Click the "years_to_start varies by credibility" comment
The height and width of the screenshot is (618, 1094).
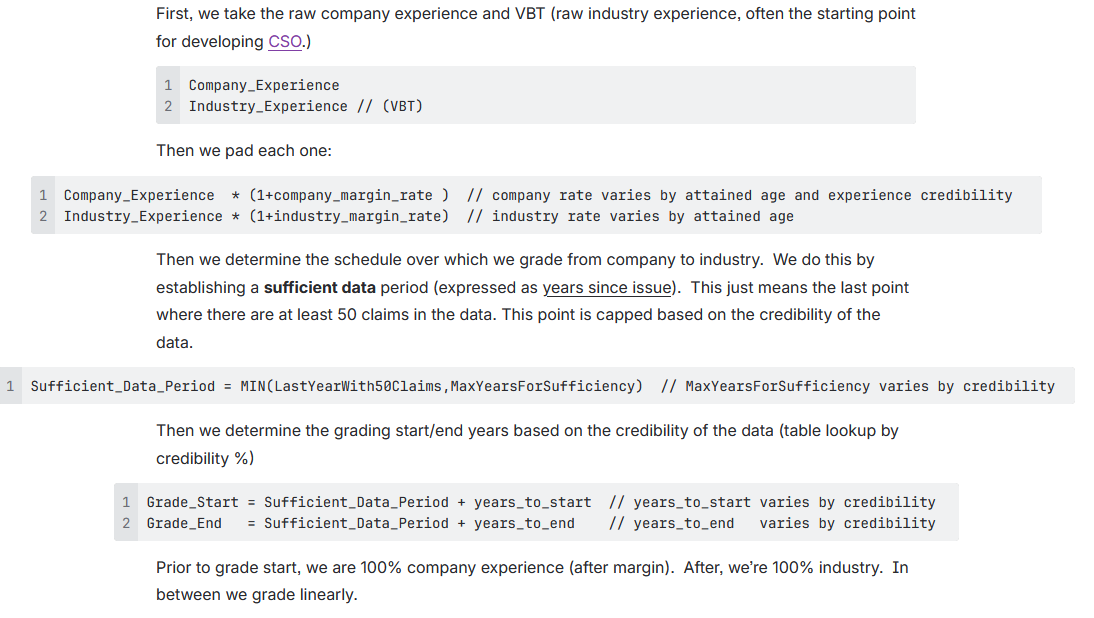click(772, 503)
